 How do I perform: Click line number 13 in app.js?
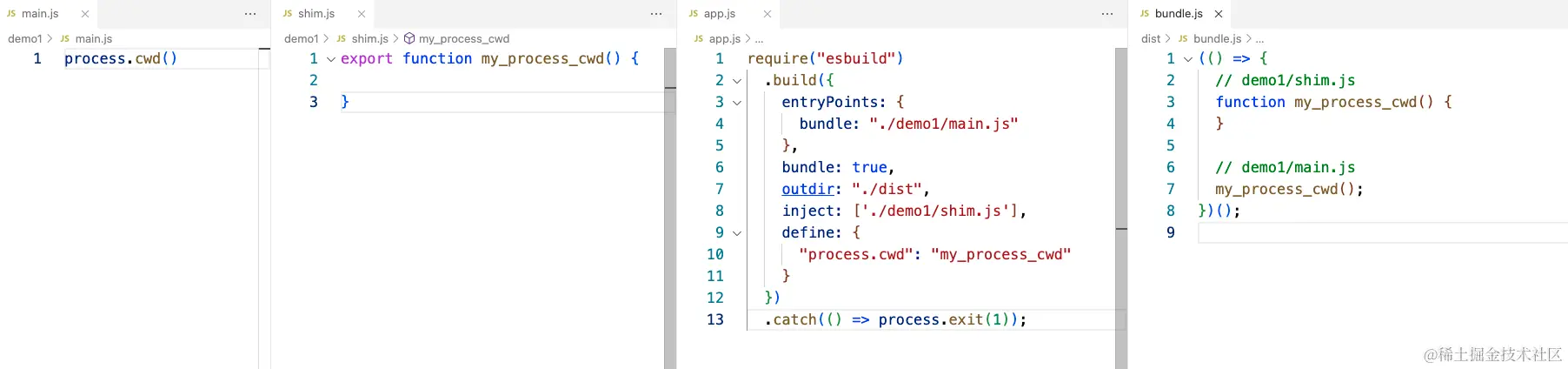coord(715,319)
